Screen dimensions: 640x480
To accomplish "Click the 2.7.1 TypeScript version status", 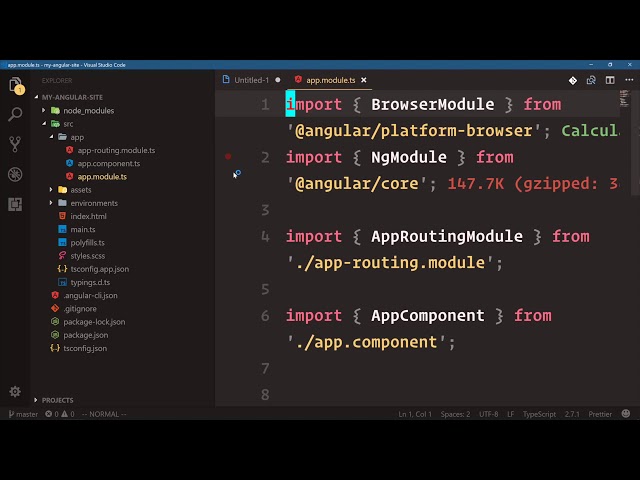I will [572, 414].
